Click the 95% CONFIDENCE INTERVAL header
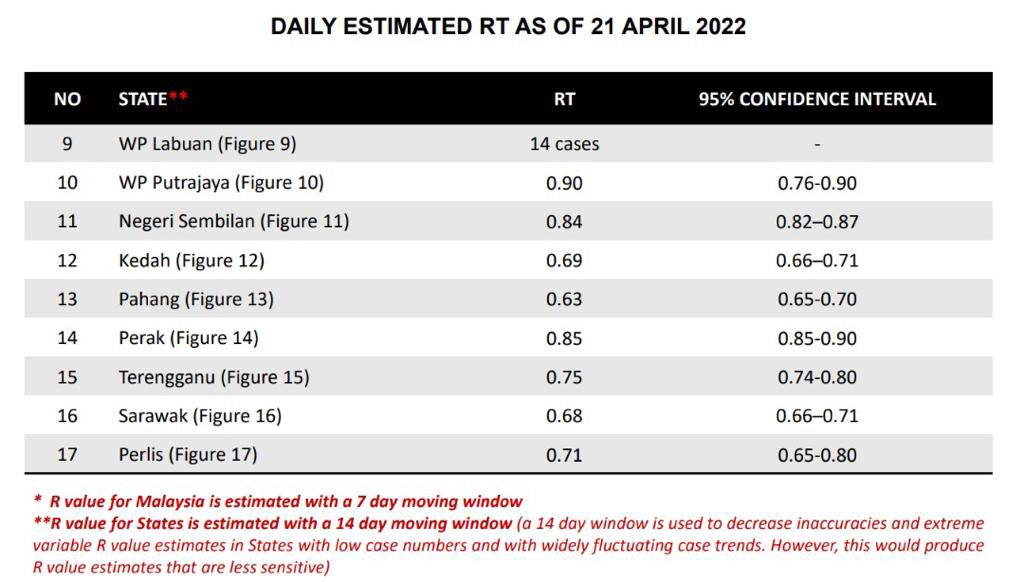The width and height of the screenshot is (1024, 582). point(817,99)
